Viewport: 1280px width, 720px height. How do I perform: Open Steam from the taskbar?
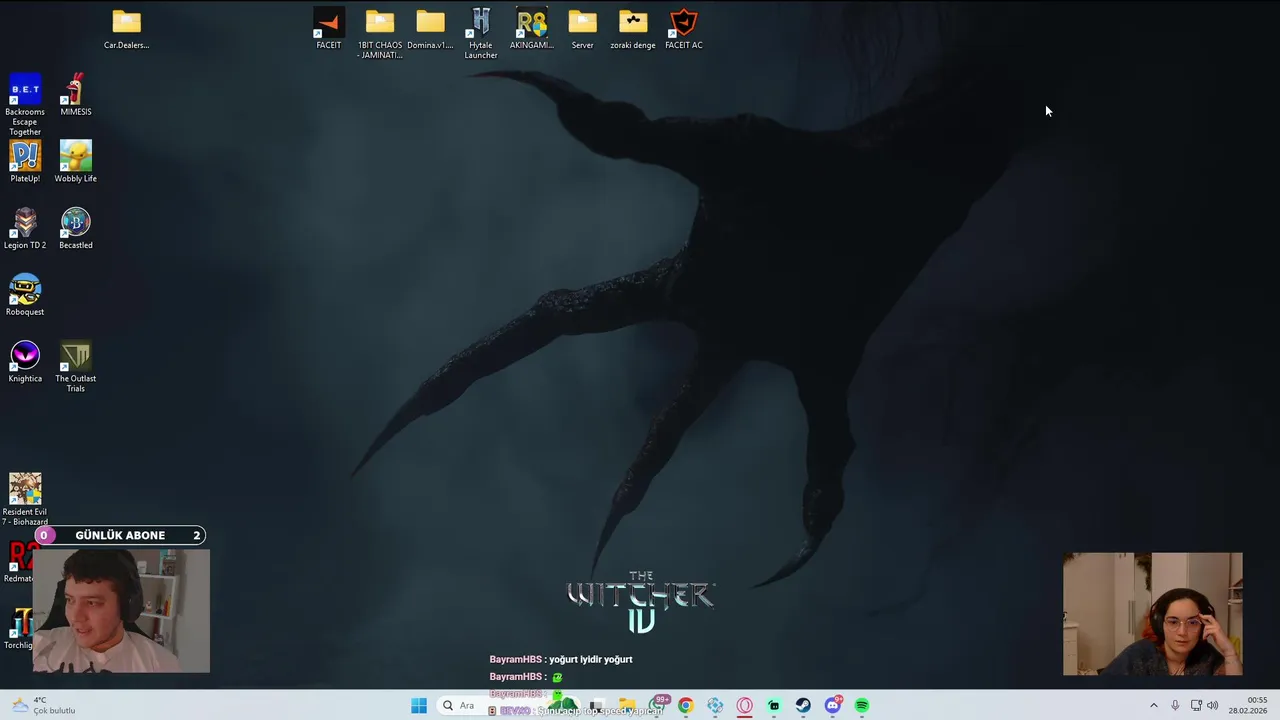point(803,706)
